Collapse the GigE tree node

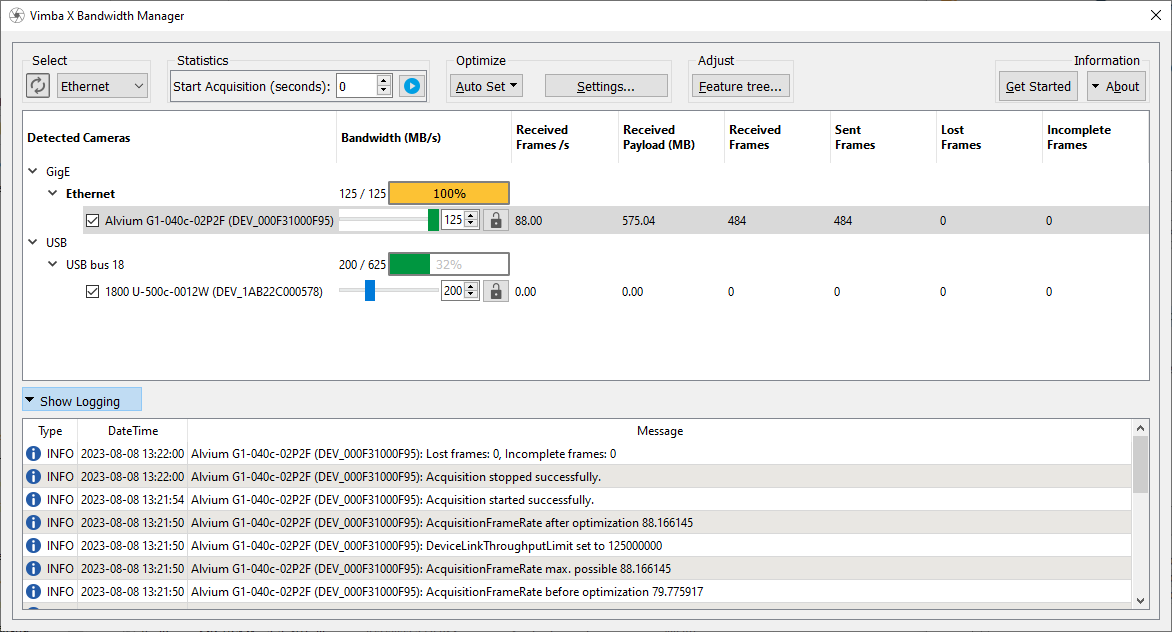pyautogui.click(x=33, y=172)
